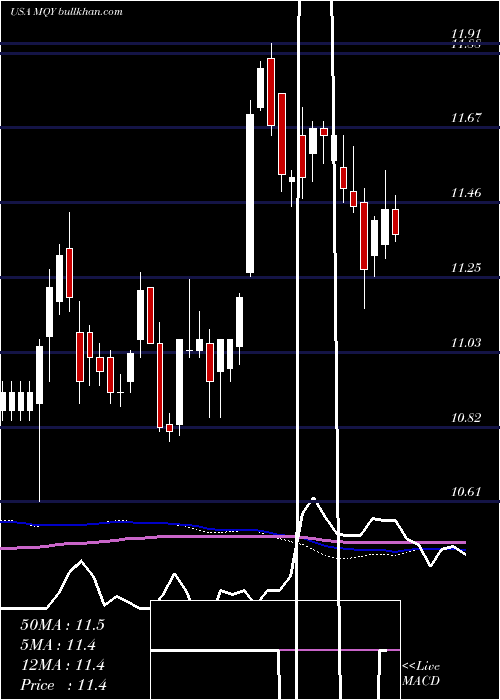Click the '12MA : 11.4' readout
The image size is (500, 700).
[x=62, y=665]
